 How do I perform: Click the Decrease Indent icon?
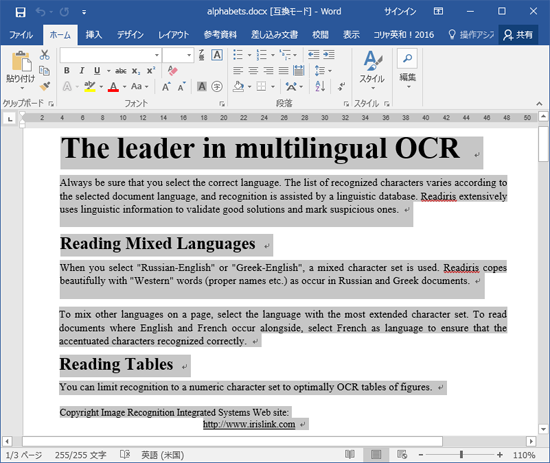pyautogui.click(x=313, y=55)
